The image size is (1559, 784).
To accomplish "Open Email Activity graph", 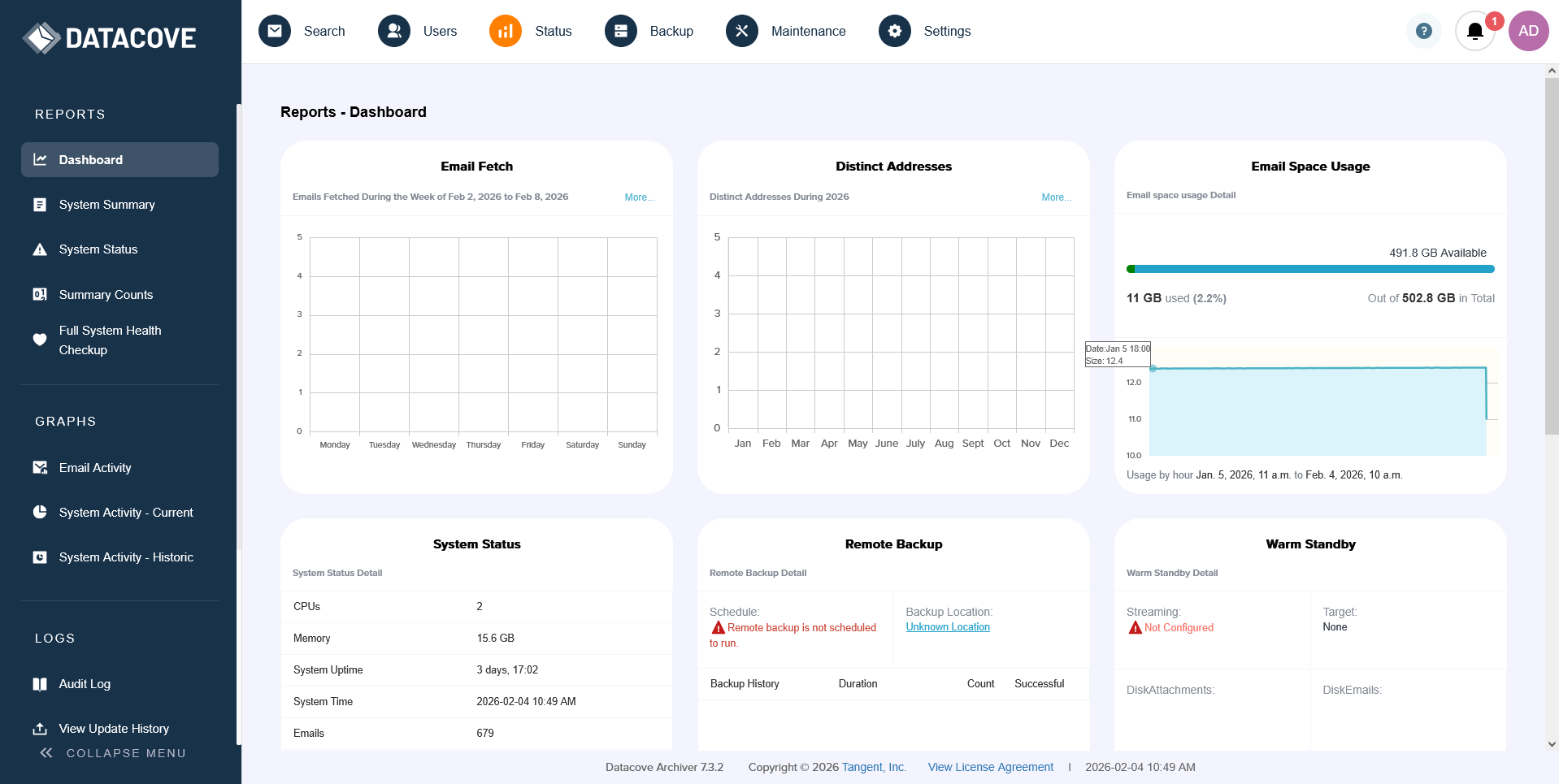I will [95, 468].
